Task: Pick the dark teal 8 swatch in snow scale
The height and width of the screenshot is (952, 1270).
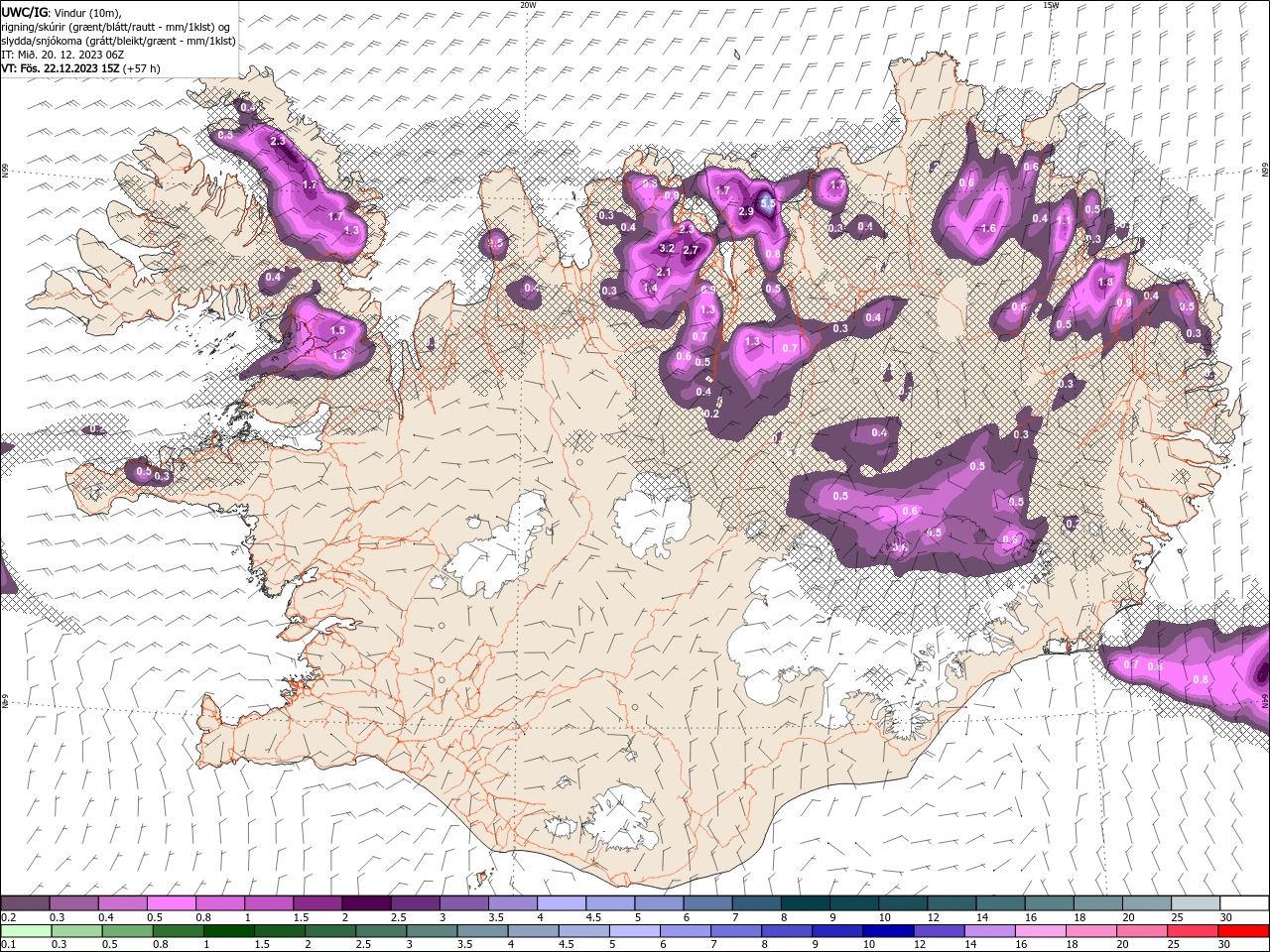Action: [805, 903]
